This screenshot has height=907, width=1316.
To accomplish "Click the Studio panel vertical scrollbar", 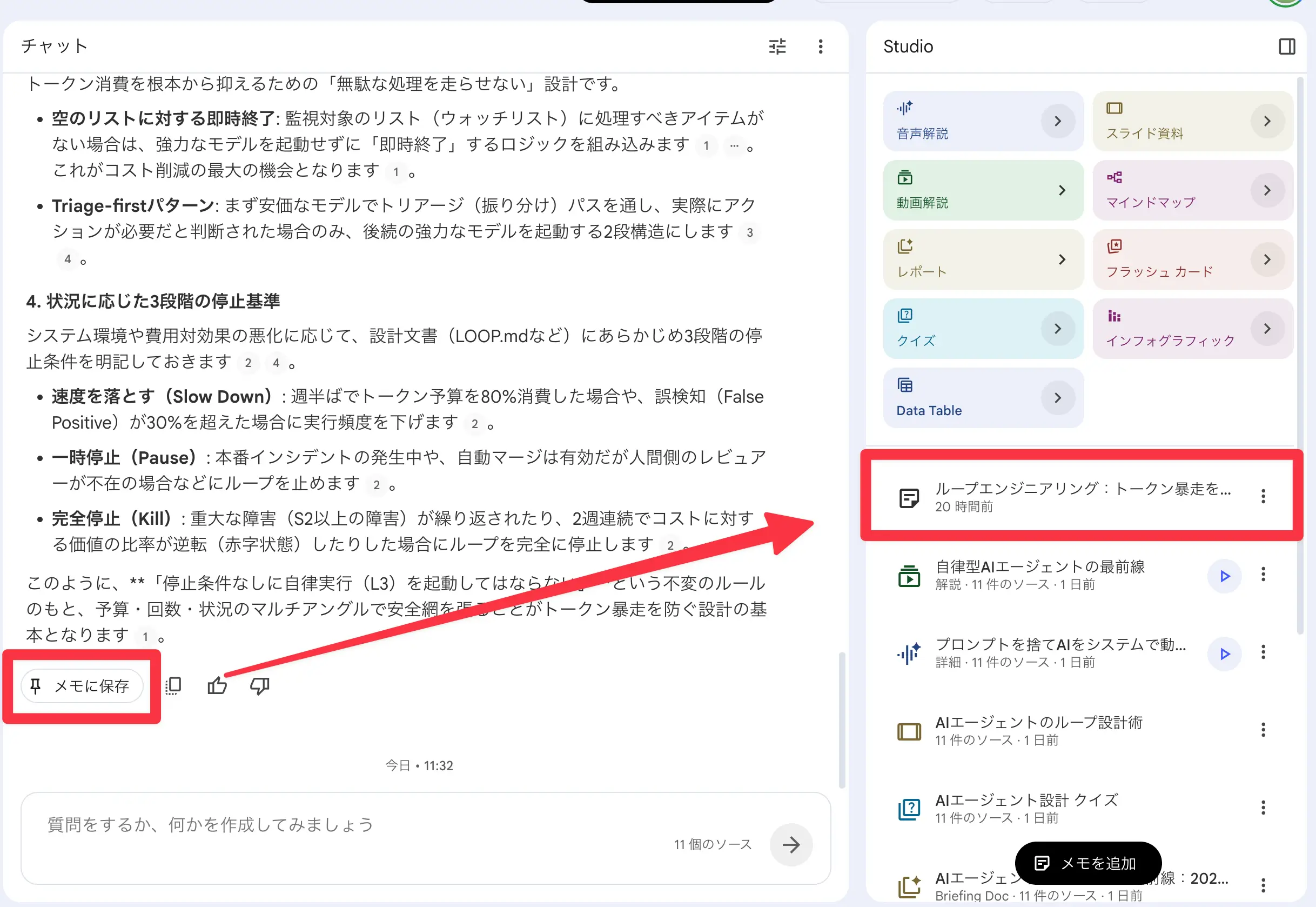I will (x=1300, y=356).
